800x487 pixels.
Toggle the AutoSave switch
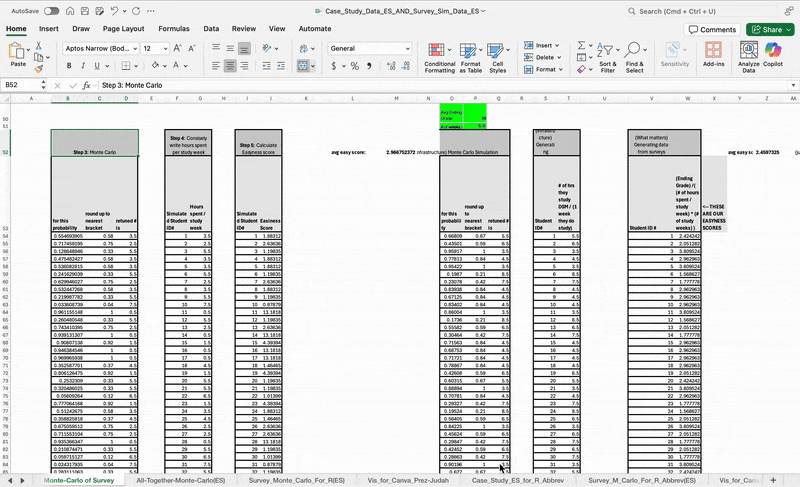51,11
